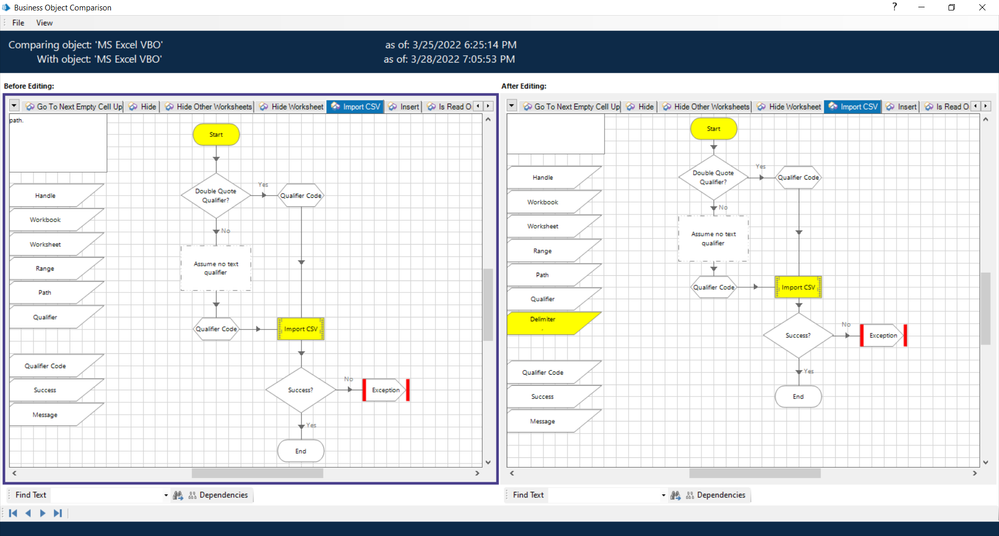Click 'Assume no text qualifier' note in Before Editing
This screenshot has height=536, width=999.
215,268
